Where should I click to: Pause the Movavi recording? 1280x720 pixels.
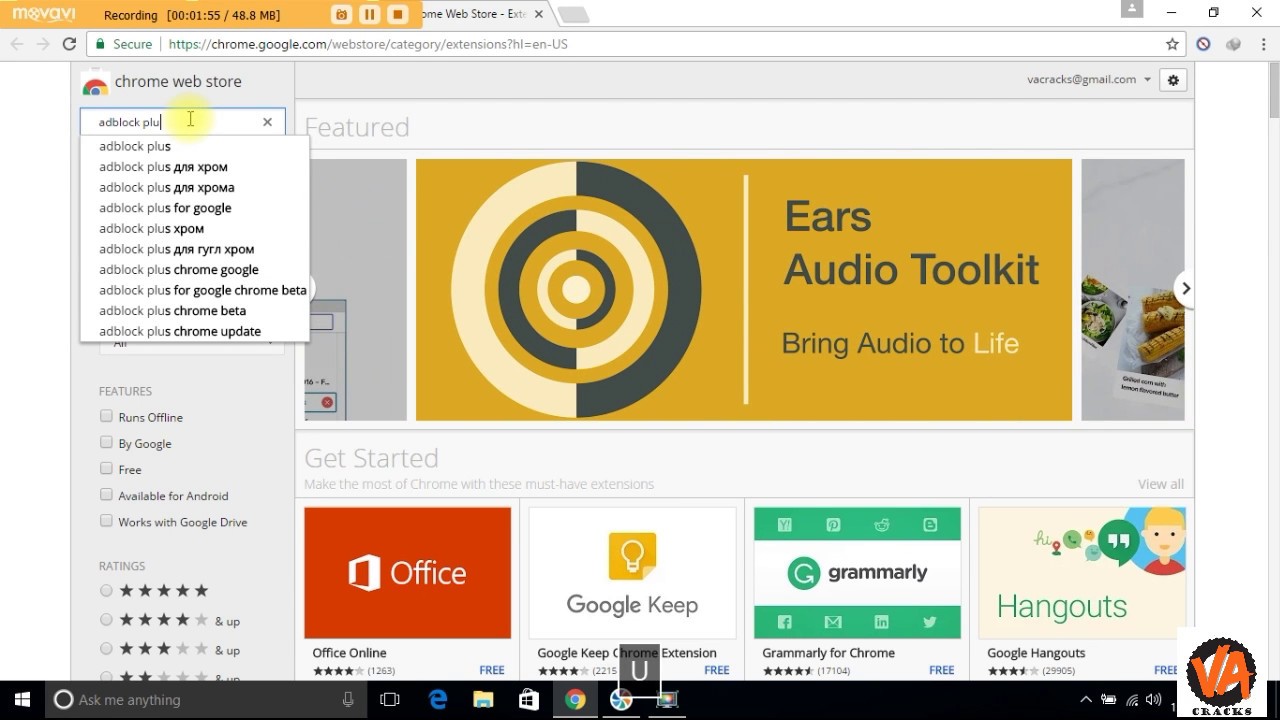(369, 14)
